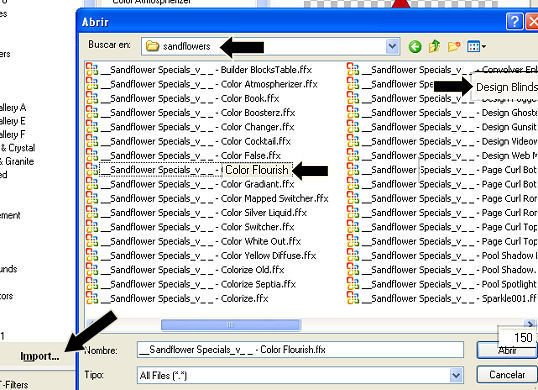The height and width of the screenshot is (390, 538).
Task: Select the Color Changer.ffx file icon
Action: click(x=92, y=127)
